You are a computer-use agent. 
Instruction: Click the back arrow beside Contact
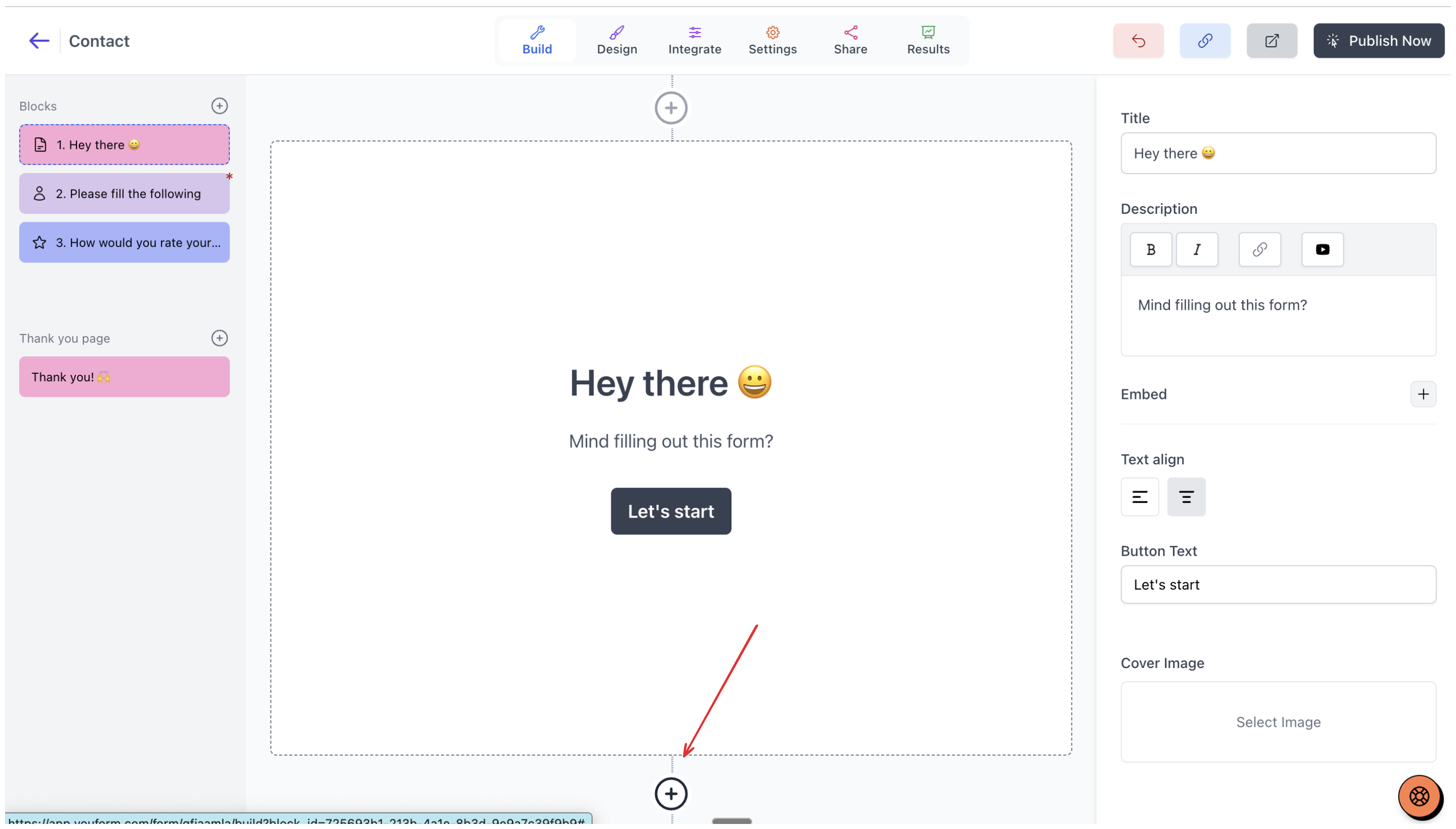(39, 40)
